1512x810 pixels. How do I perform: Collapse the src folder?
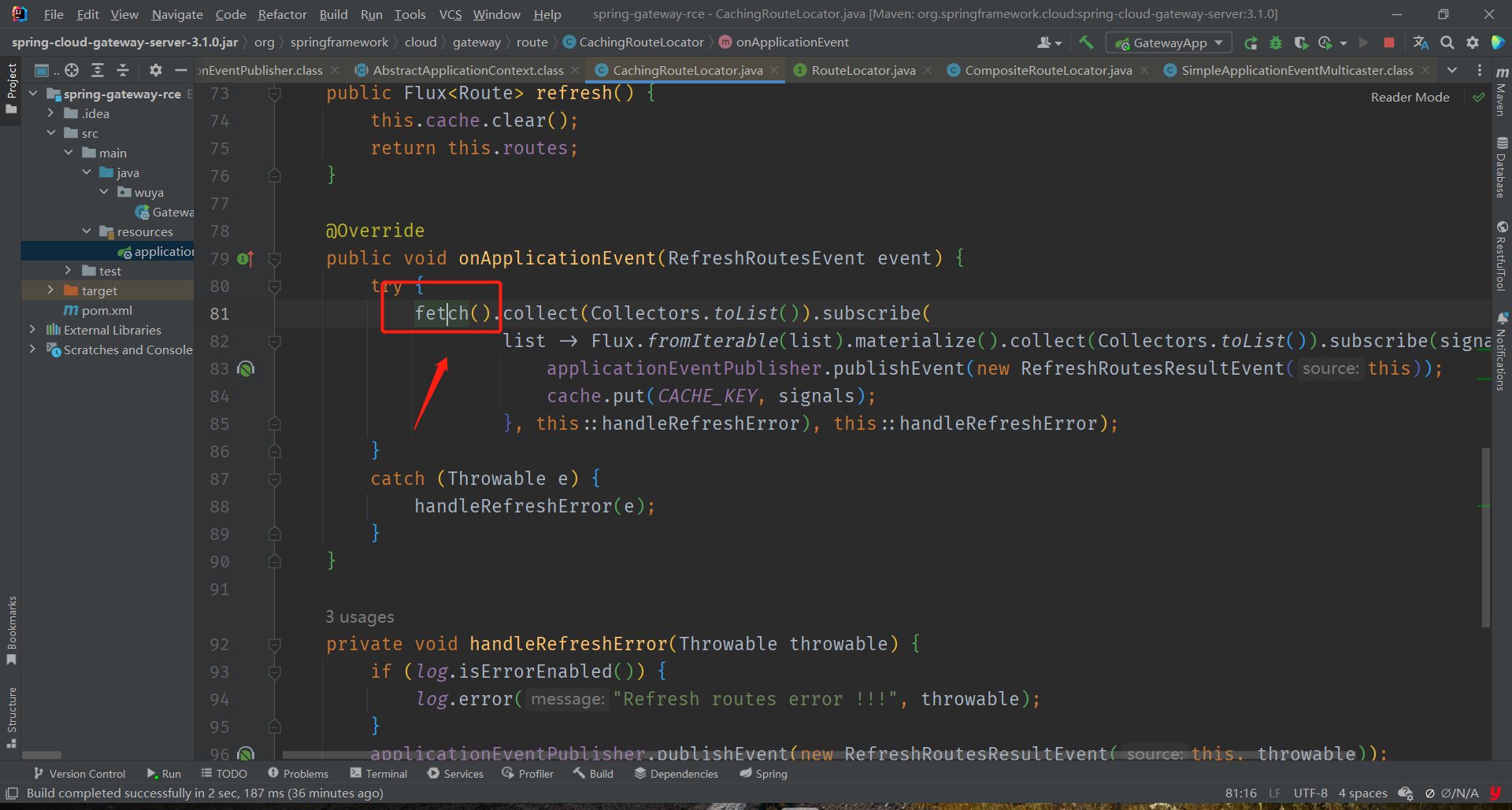pyautogui.click(x=51, y=133)
